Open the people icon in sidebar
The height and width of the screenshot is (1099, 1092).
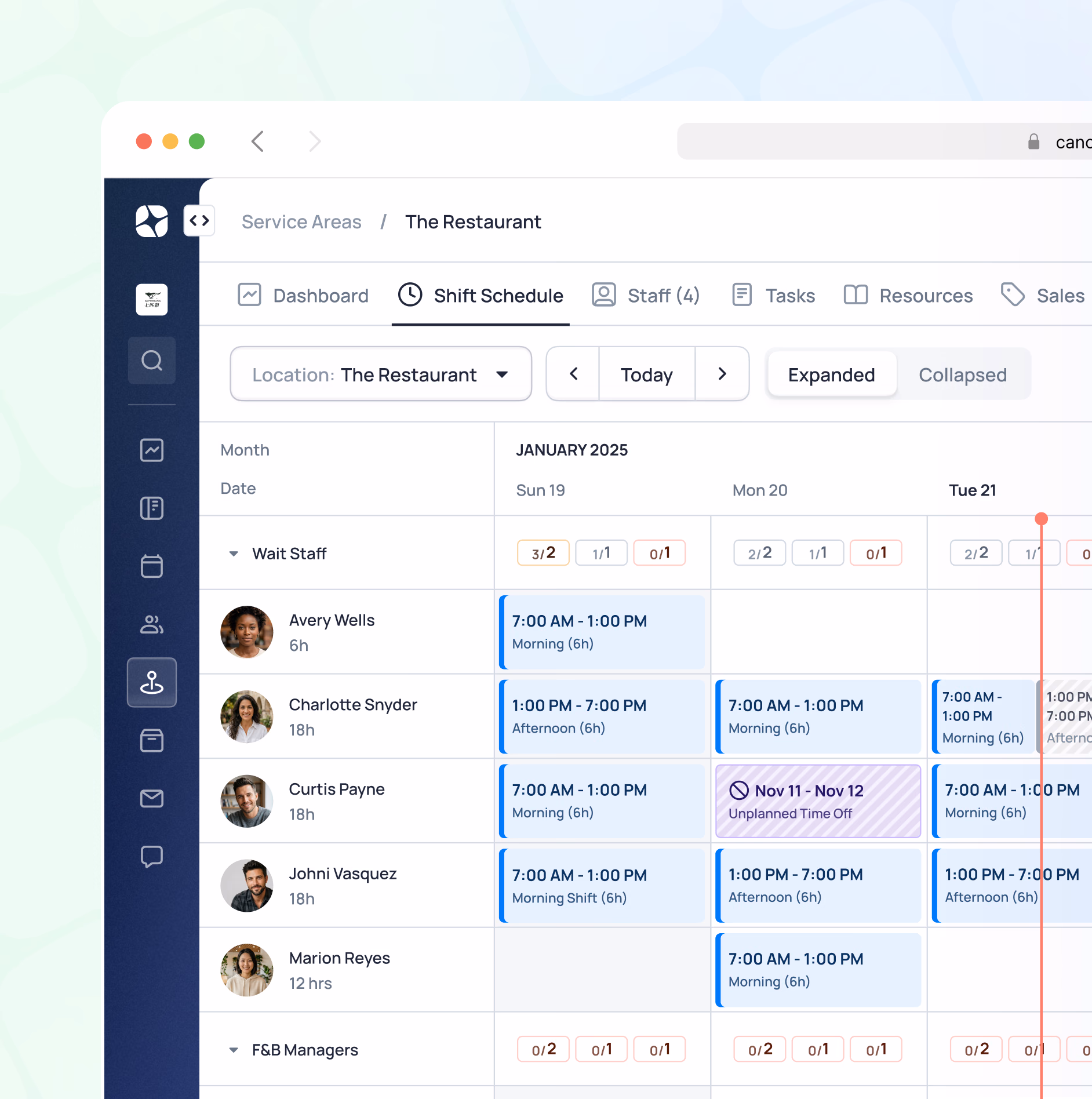coord(152,624)
